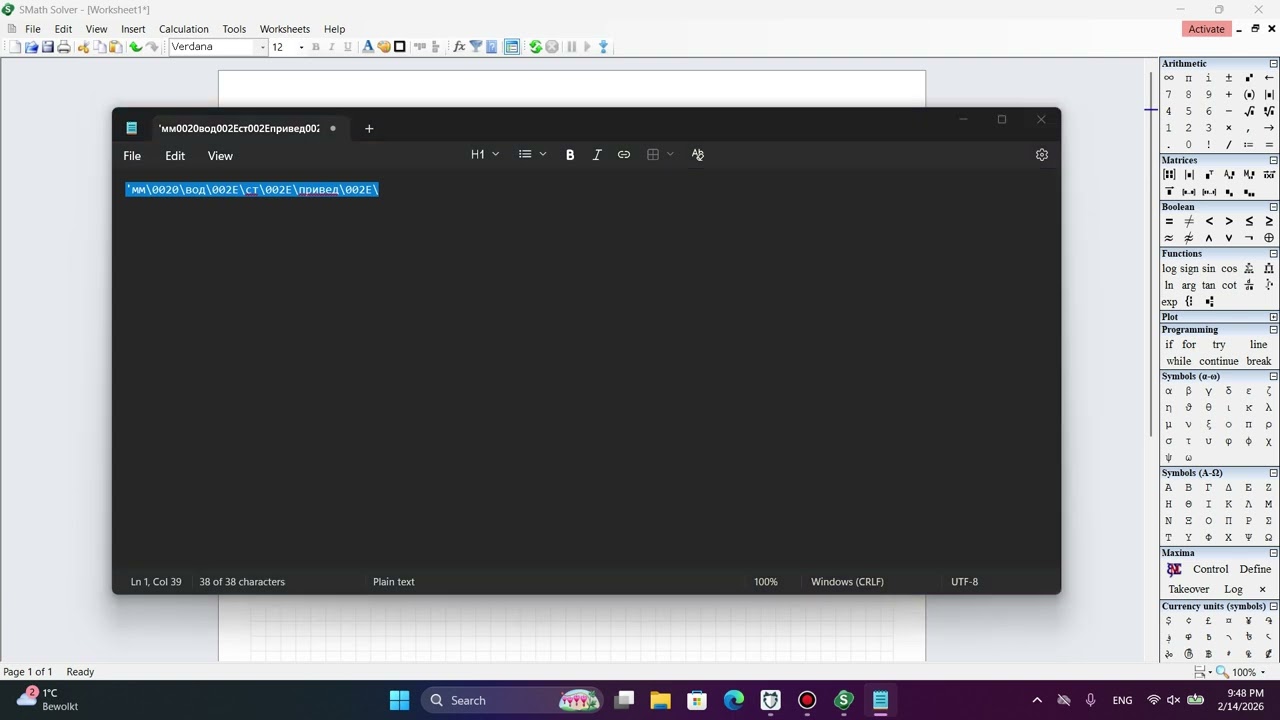Click the clear formatting icon in Notepad

pyautogui.click(x=698, y=154)
